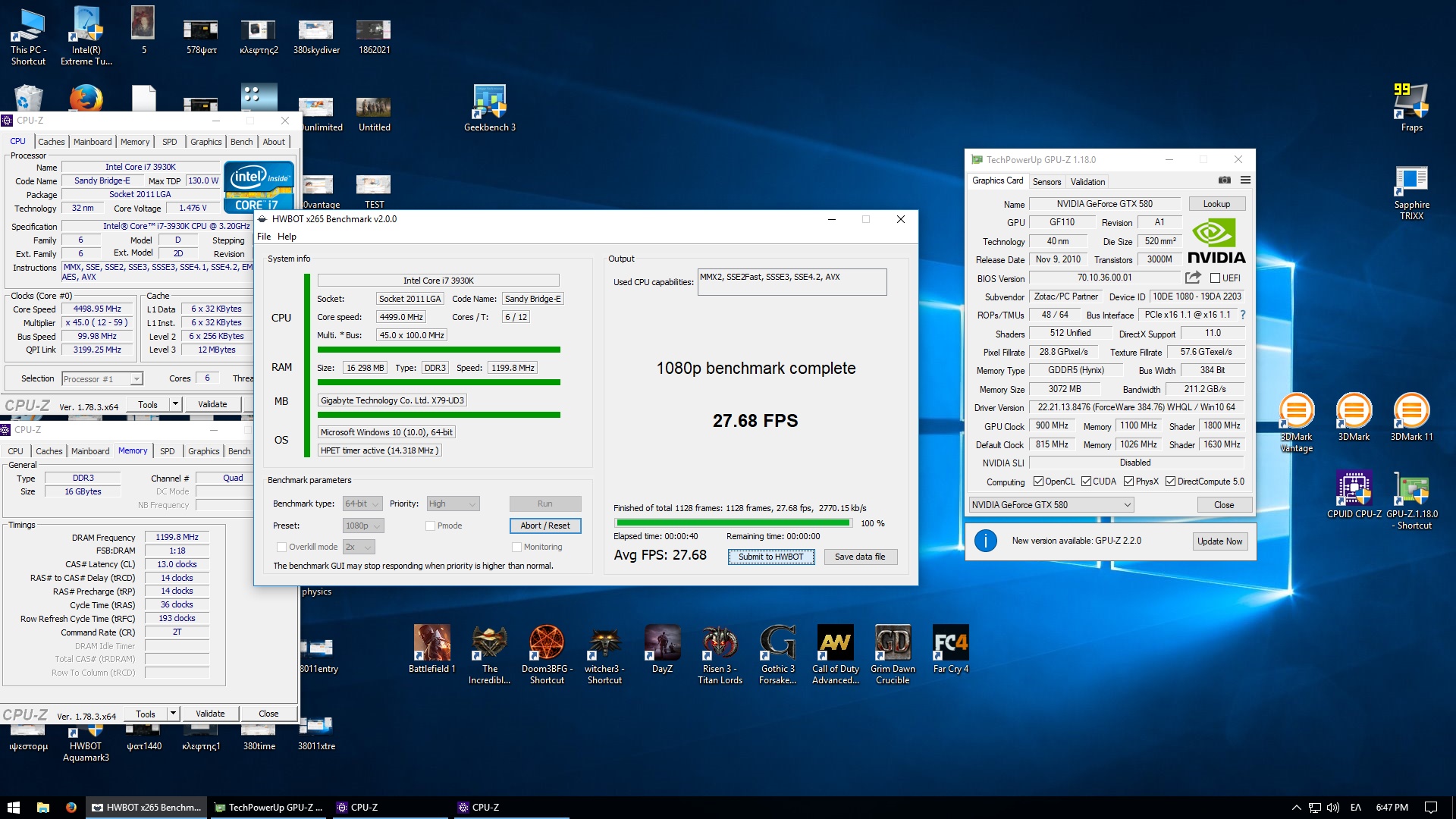Viewport: 1456px width, 819px height.
Task: Open This PC Shortcut on the desktop
Action: (x=28, y=36)
